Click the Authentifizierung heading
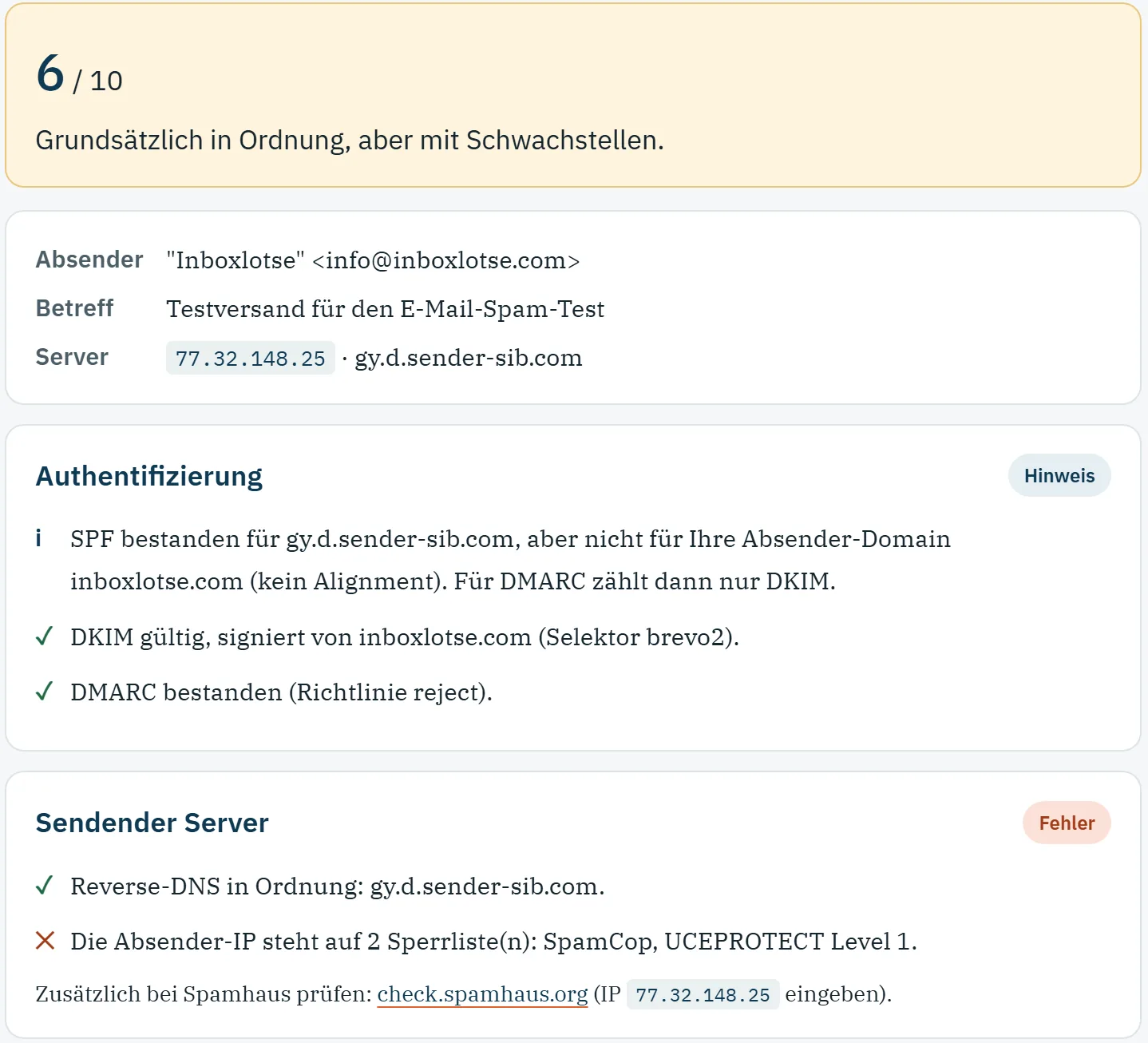Screen dimensions: 1148x1043 pos(149,476)
